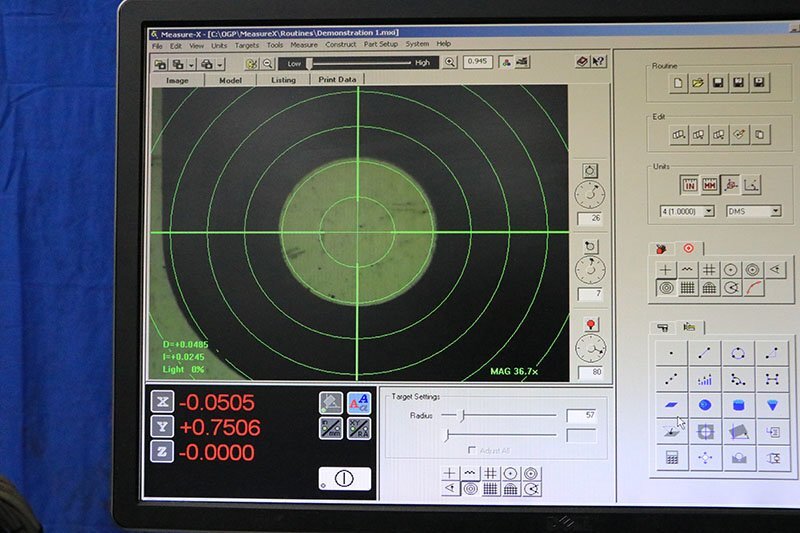
Task: Select the Line measure tool
Action: coord(704,353)
